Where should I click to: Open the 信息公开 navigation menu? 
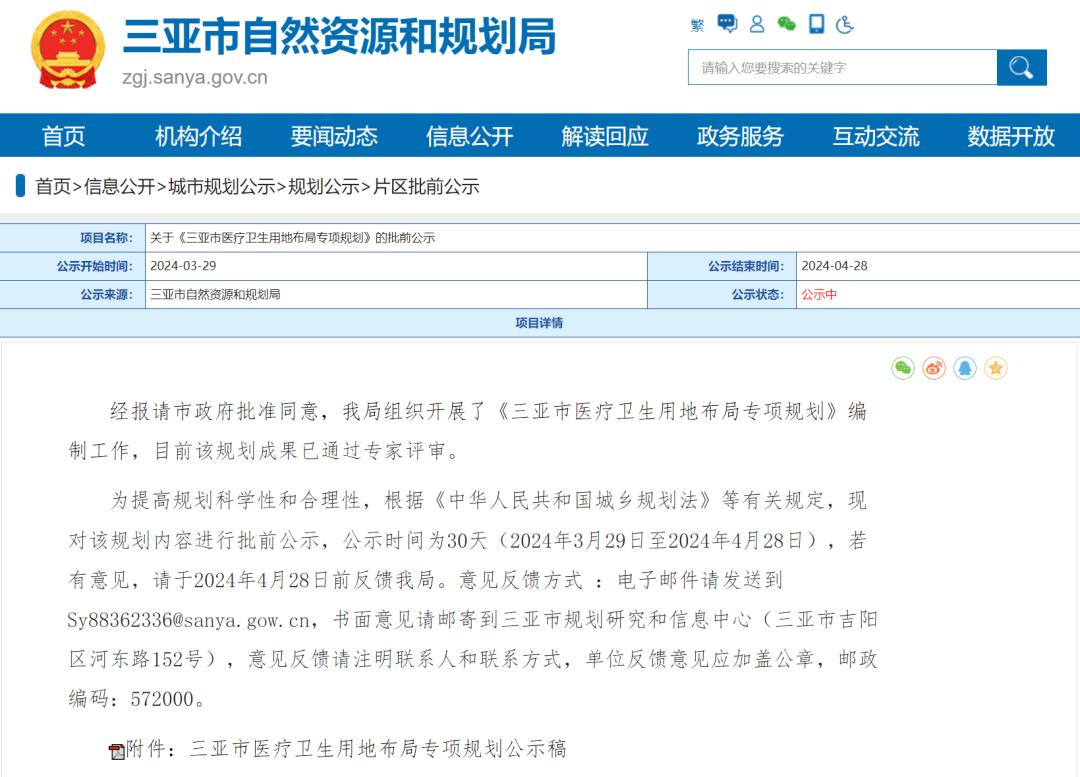470,136
